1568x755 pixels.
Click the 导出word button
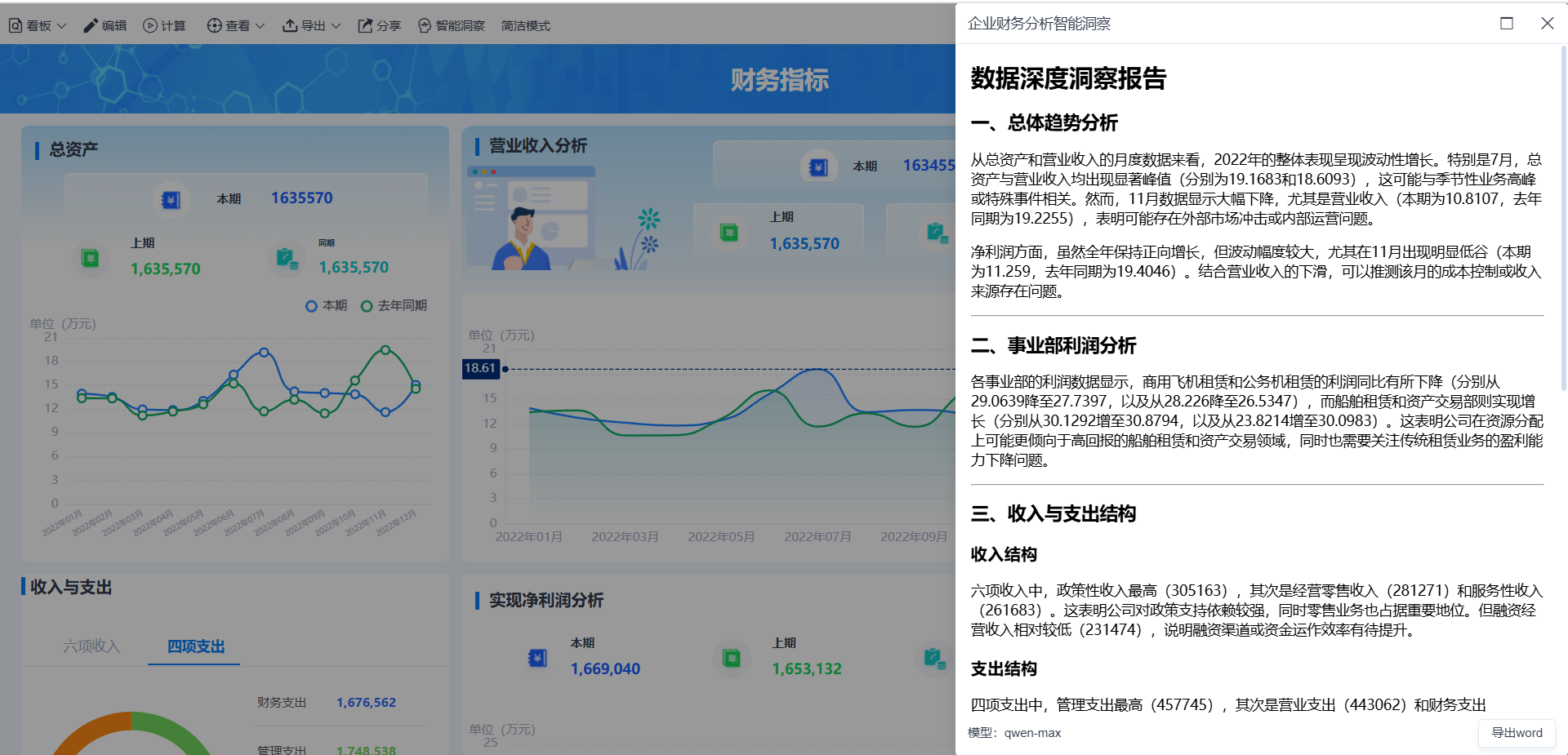click(x=1516, y=733)
